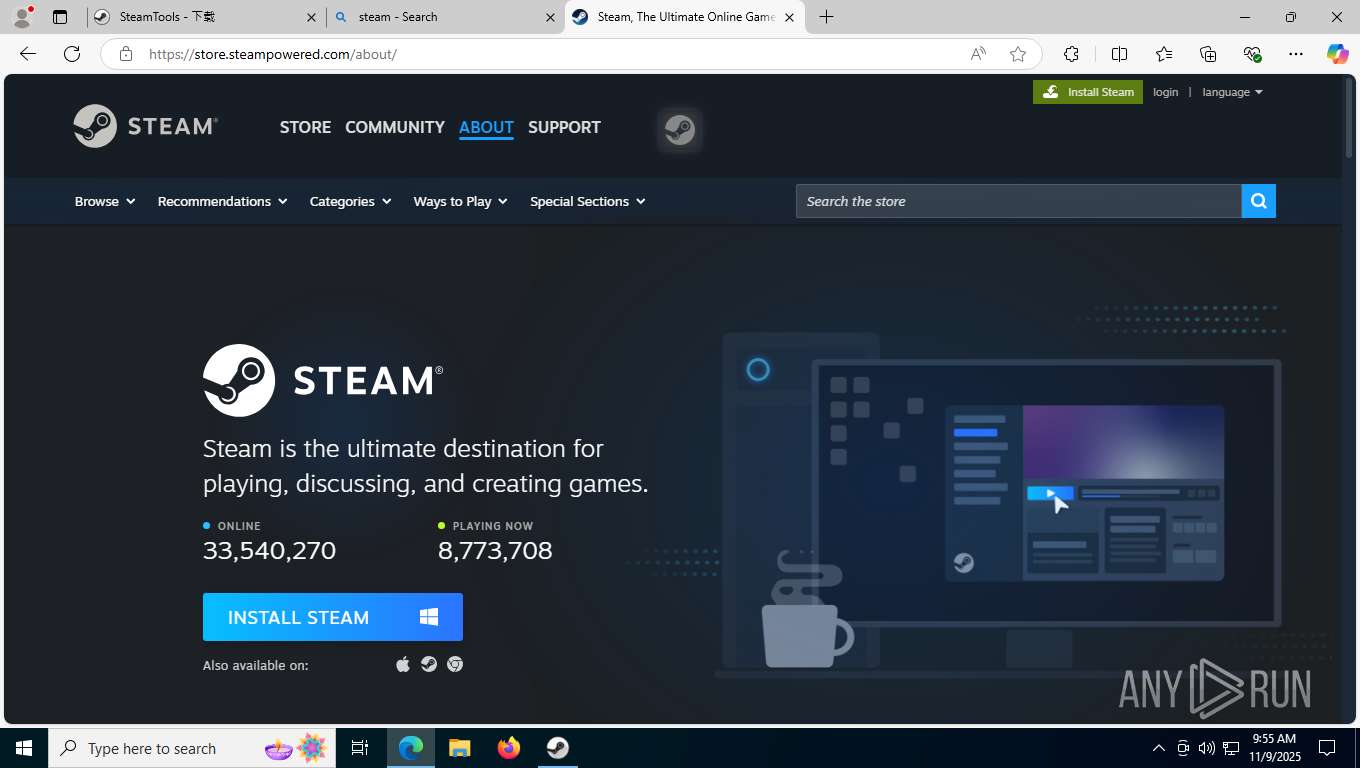Click the green Install Steam header button
The width and height of the screenshot is (1360, 768).
click(1088, 92)
